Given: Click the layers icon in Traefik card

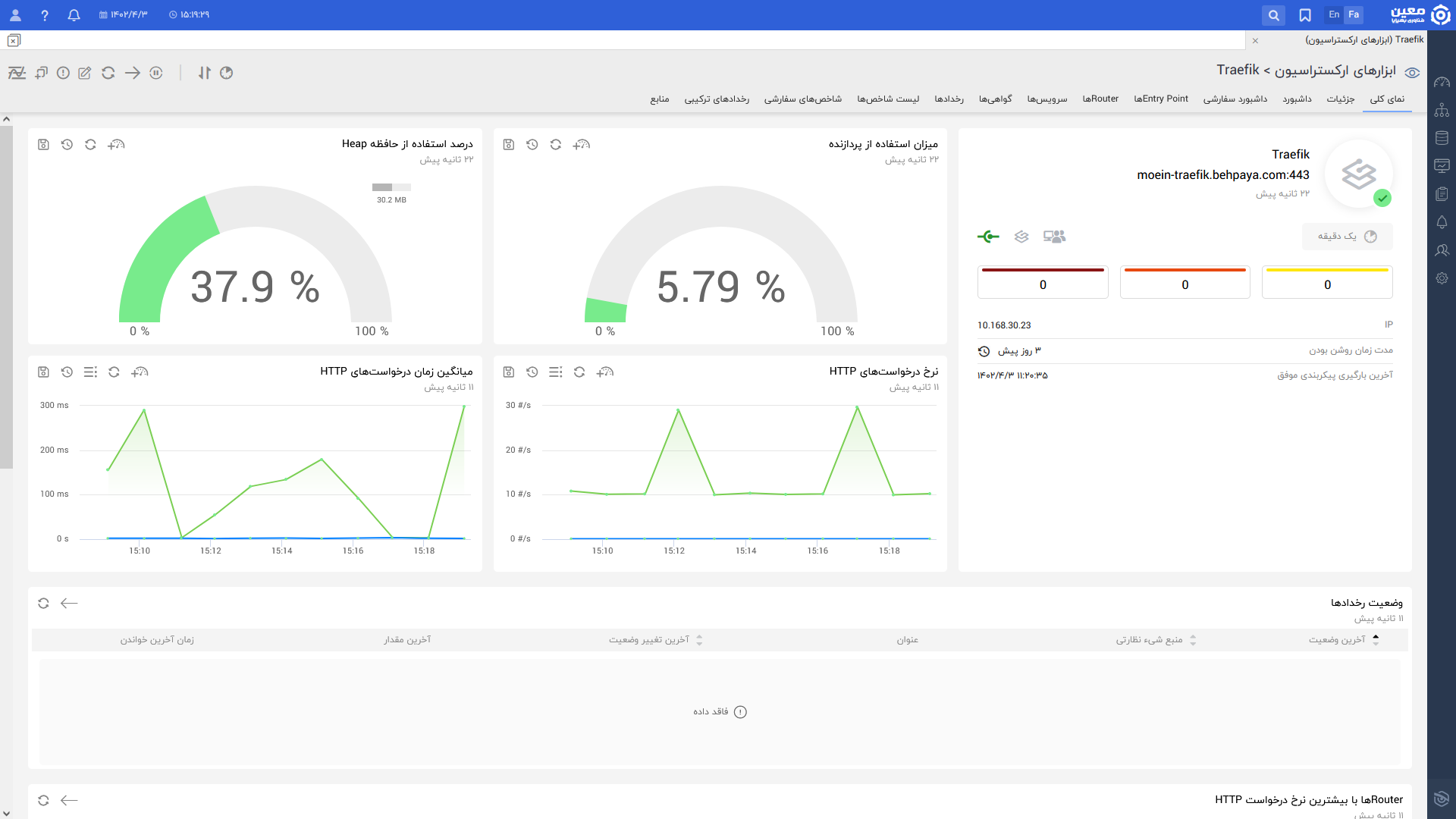Looking at the screenshot, I should (x=1021, y=237).
